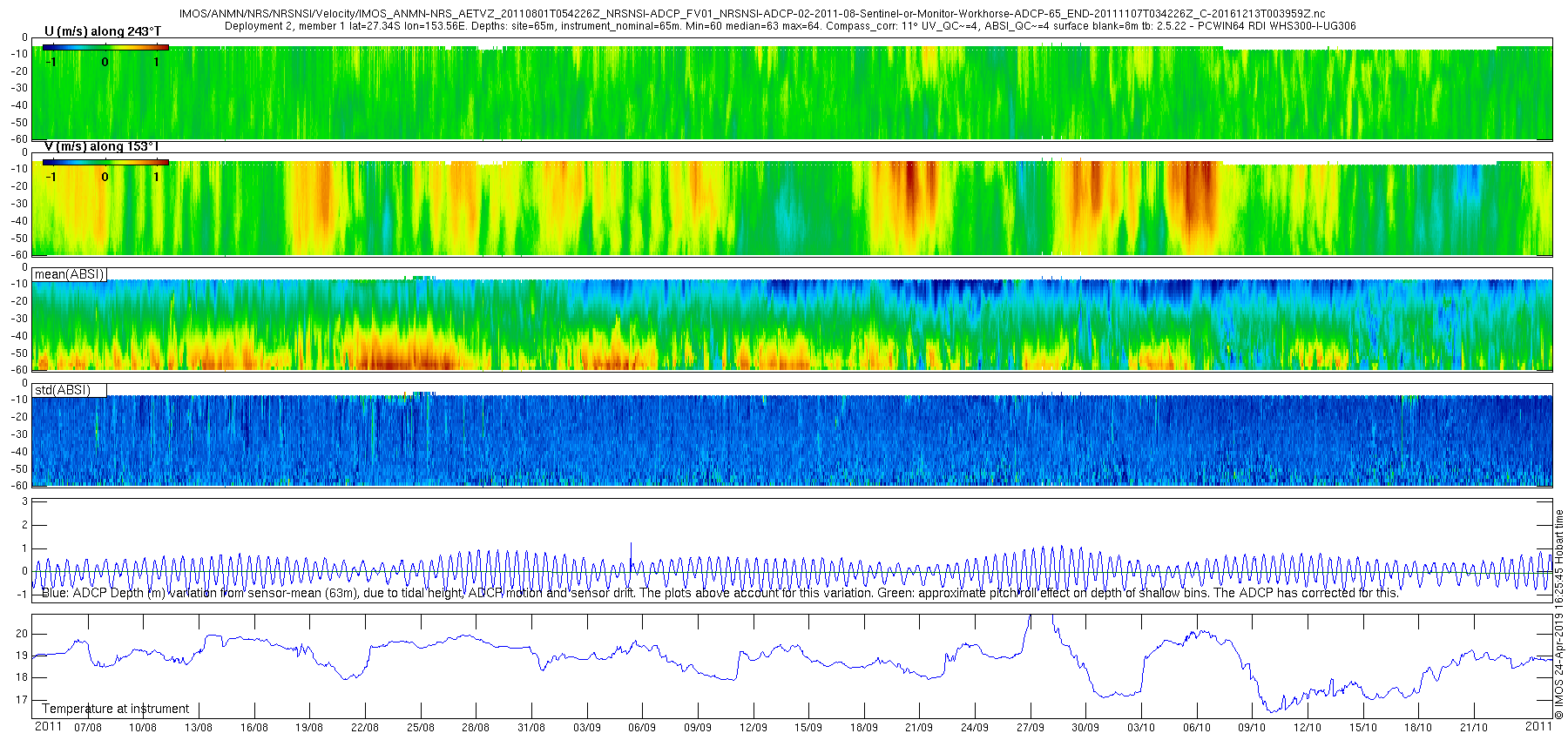Select the 'U (m/s) along 243°T' panel label
The width and height of the screenshot is (1568, 740).
click(103, 31)
